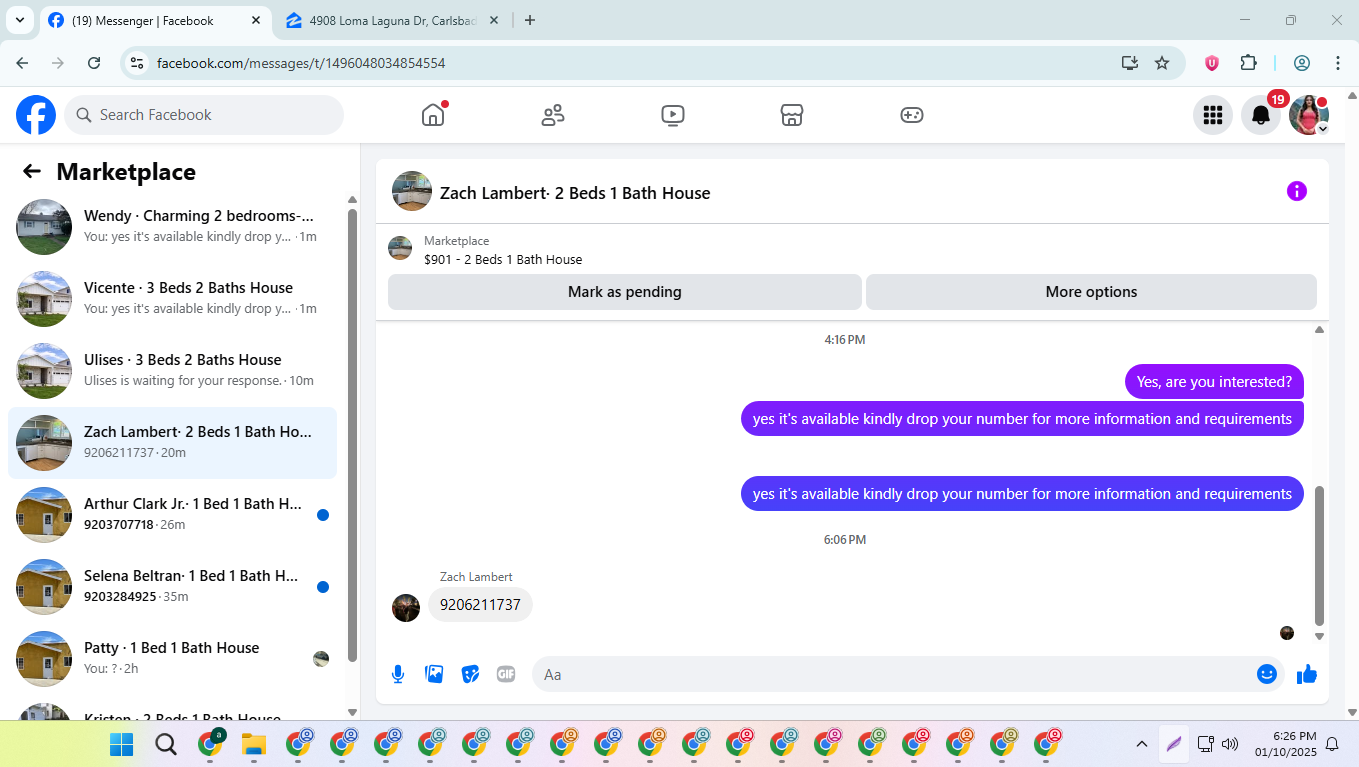Click the chat scrollbar down arrow

pos(1319,636)
